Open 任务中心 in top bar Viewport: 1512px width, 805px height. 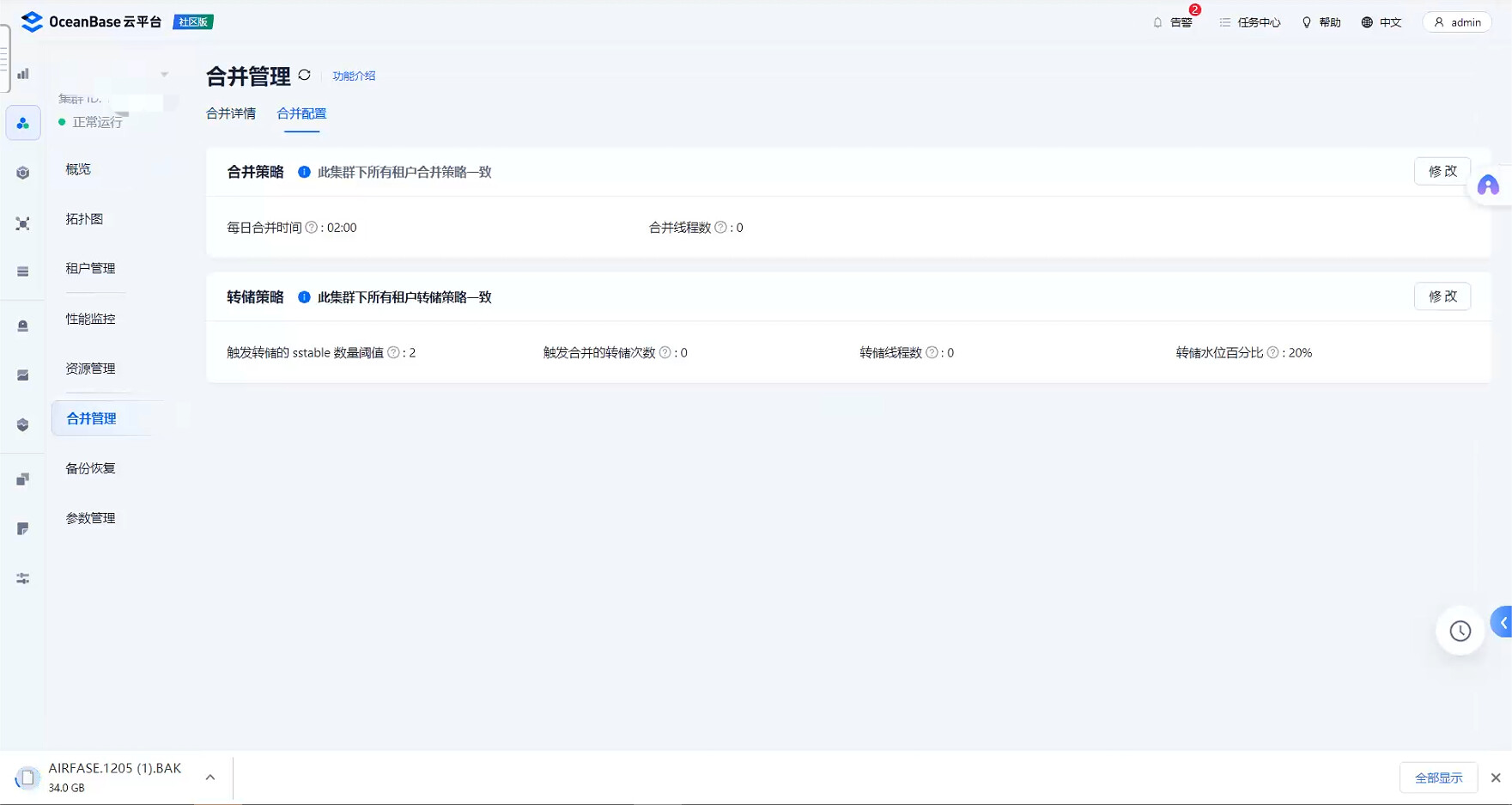tap(1249, 22)
